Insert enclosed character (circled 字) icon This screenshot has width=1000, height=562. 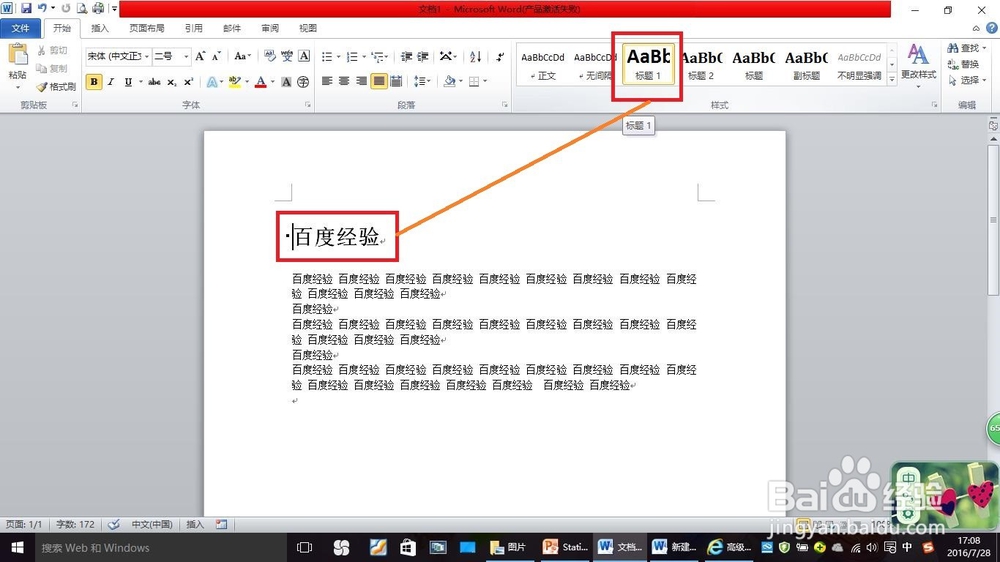coord(303,82)
